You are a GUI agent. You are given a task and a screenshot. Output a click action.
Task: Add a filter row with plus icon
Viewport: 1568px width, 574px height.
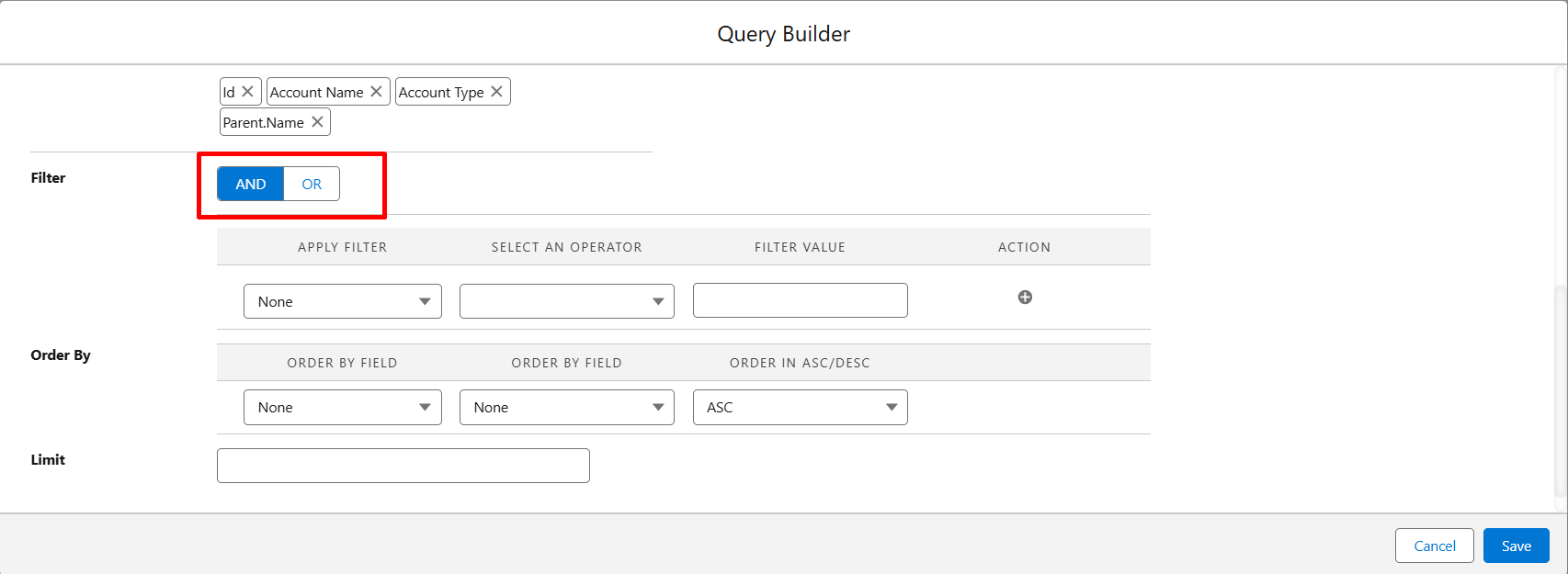1025,297
